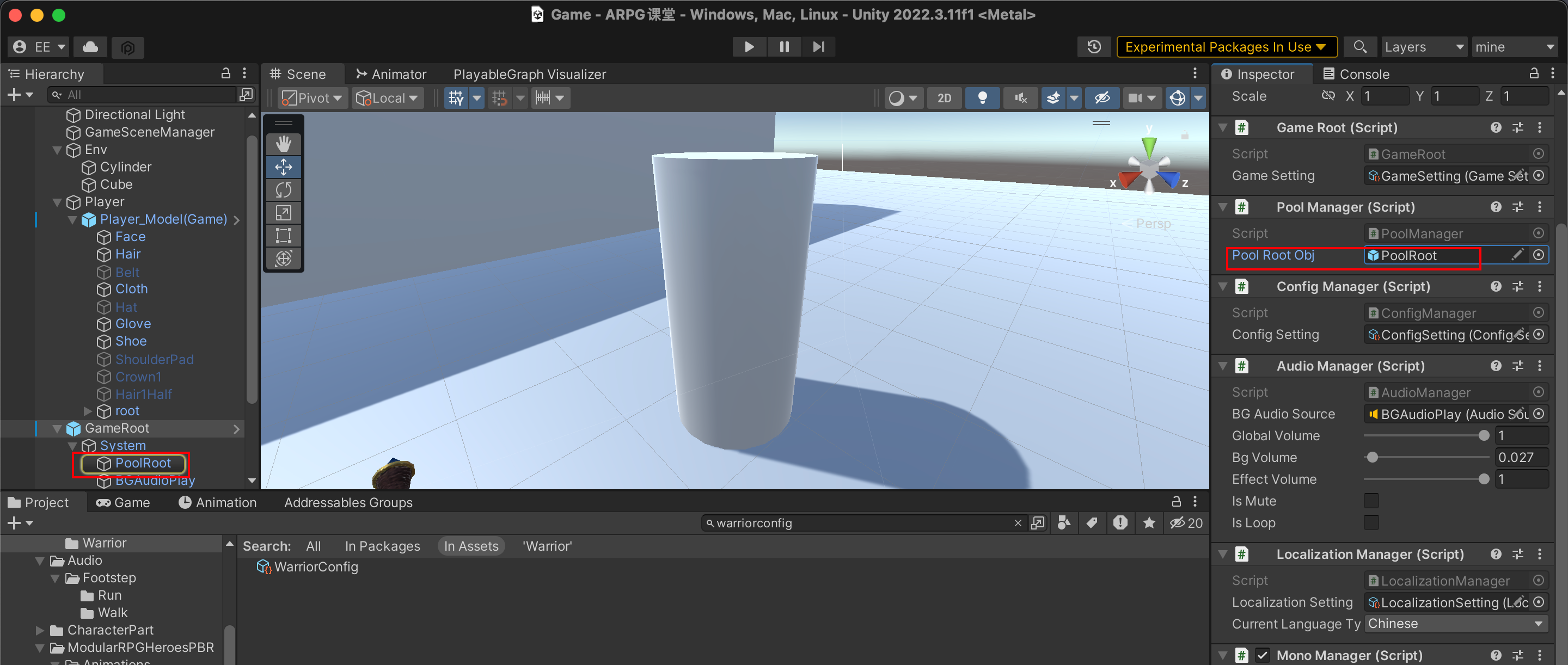
Task: Select the Rect transform tool
Action: [284, 236]
